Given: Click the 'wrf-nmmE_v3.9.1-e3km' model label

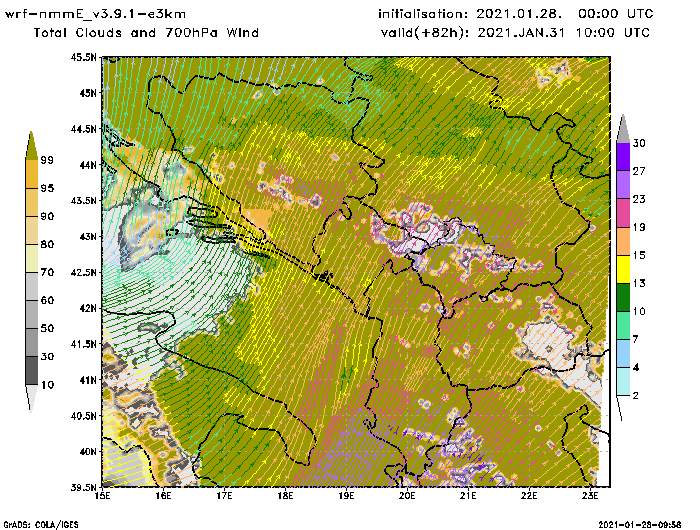Looking at the screenshot, I should (x=95, y=14).
